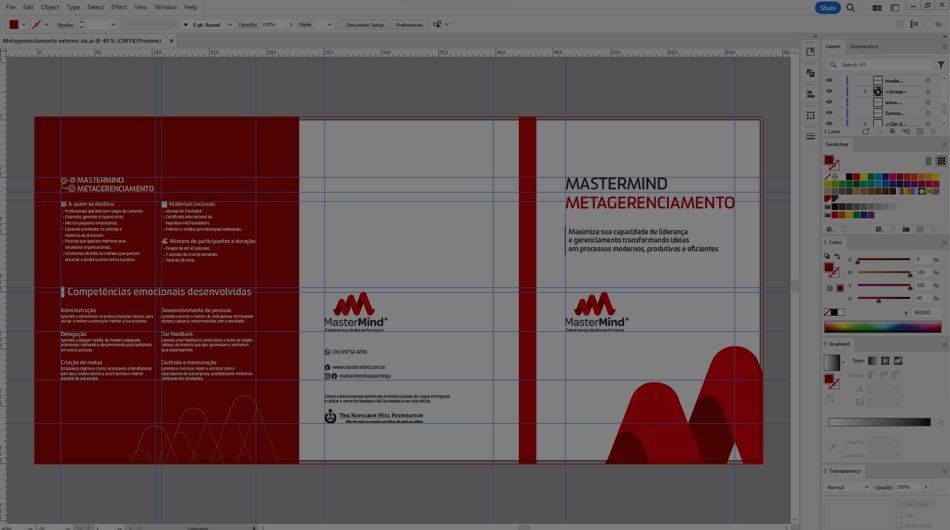Viewport: 950px width, 530px height.
Task: Open the Align panel from the collapsed dock
Action: (x=811, y=94)
